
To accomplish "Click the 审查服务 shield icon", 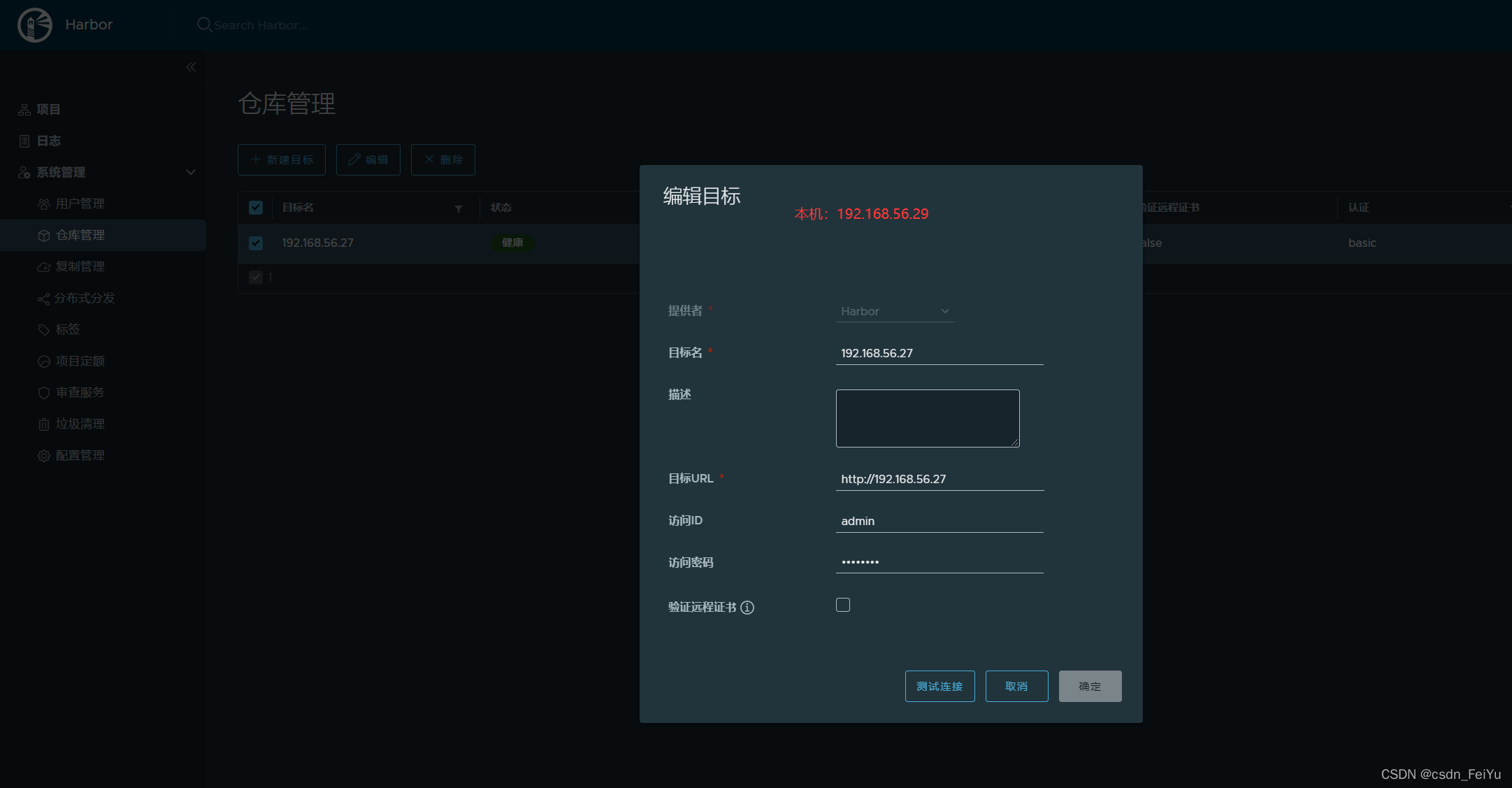I will click(x=44, y=393).
